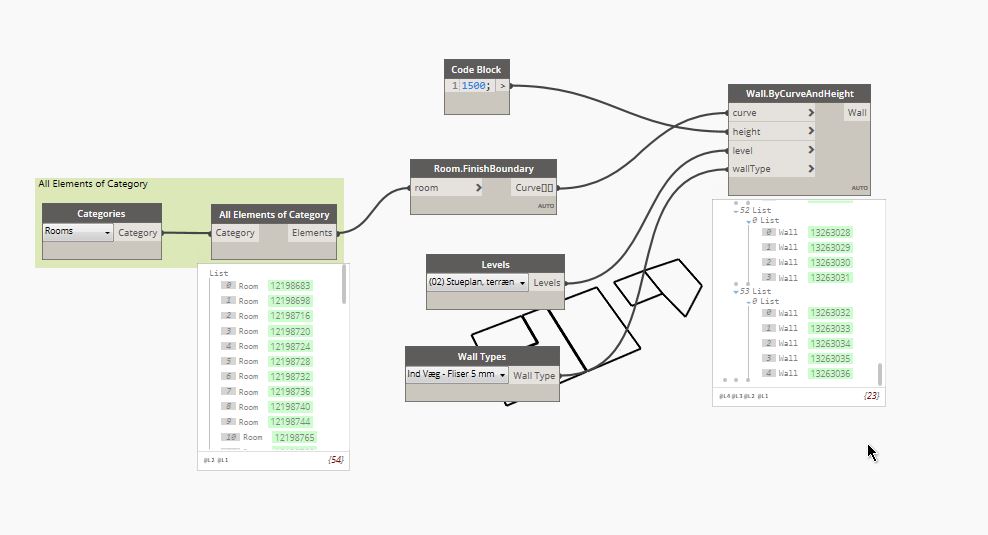Click room ID 12198698
The image size is (988, 535).
(x=290, y=301)
